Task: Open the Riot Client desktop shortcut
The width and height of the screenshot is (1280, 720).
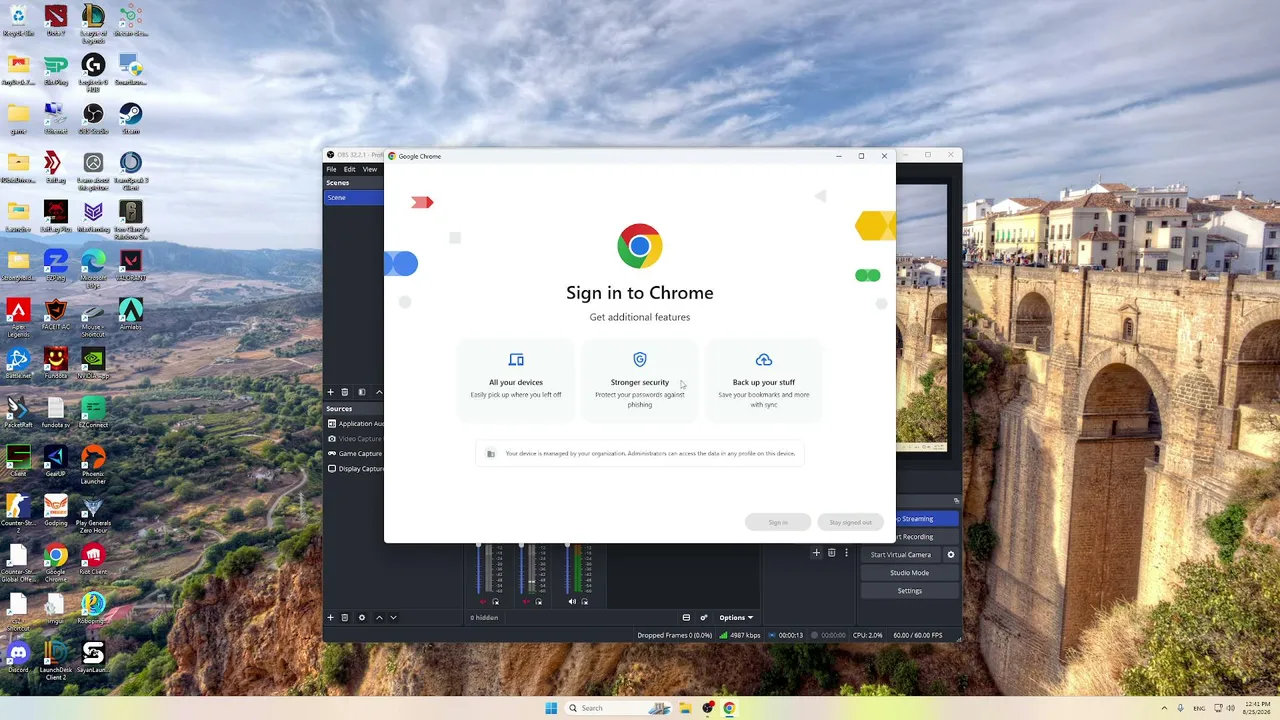Action: pyautogui.click(x=93, y=559)
